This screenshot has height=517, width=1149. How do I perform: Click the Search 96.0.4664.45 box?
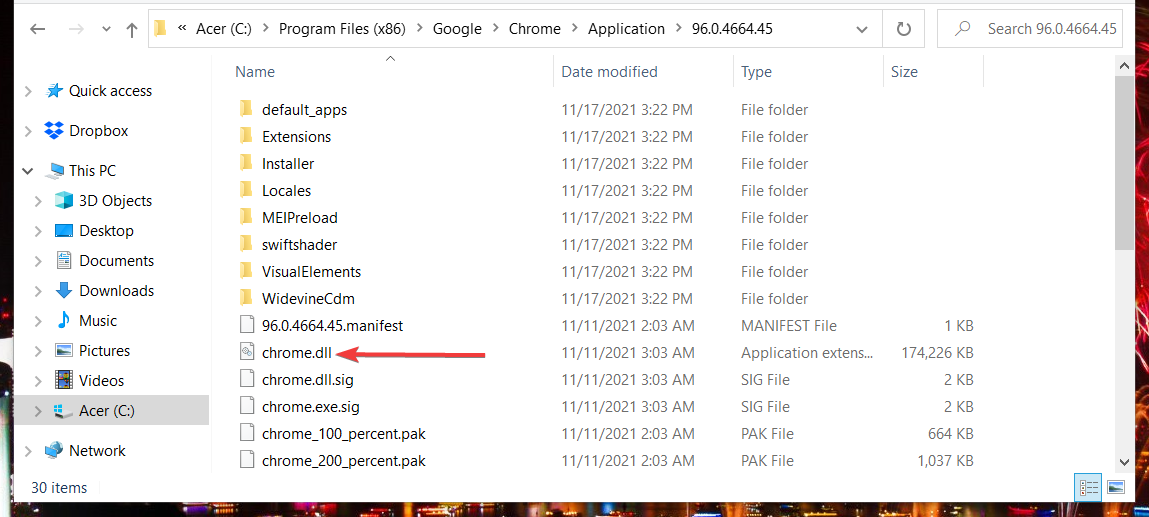point(1030,29)
